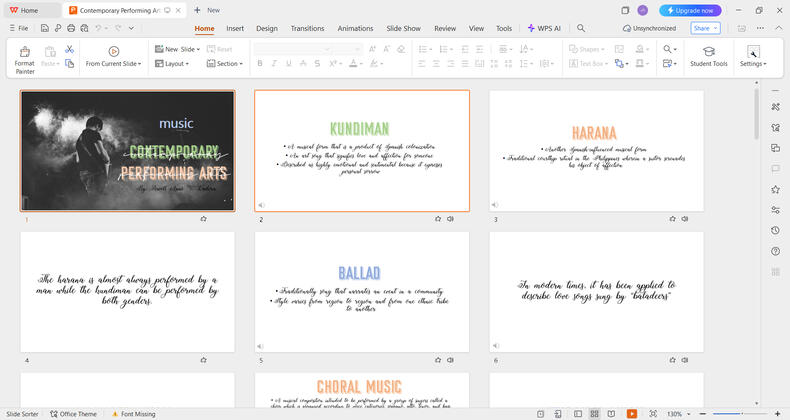Switch to the Insert tab

[x=235, y=28]
